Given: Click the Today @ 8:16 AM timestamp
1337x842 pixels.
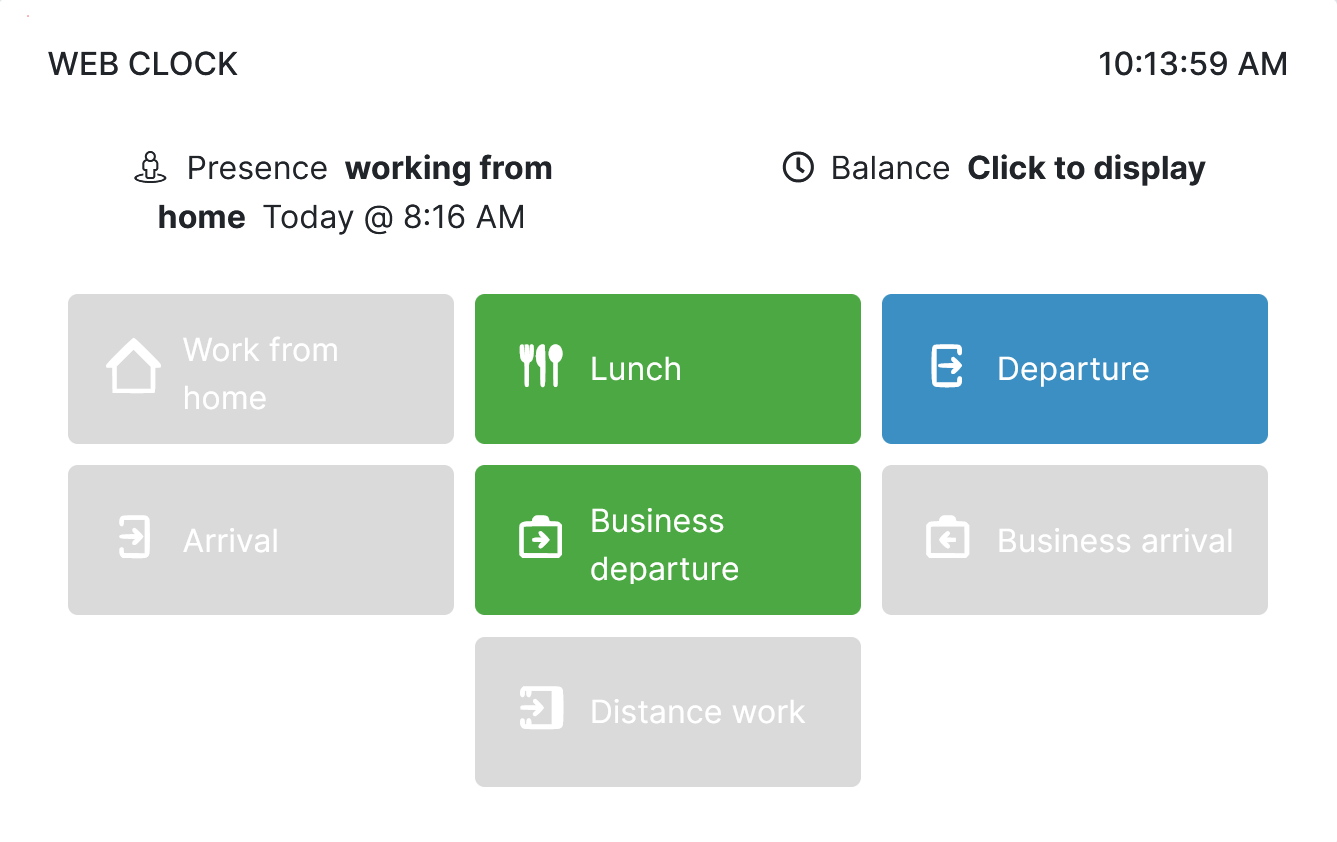Looking at the screenshot, I should tap(393, 217).
